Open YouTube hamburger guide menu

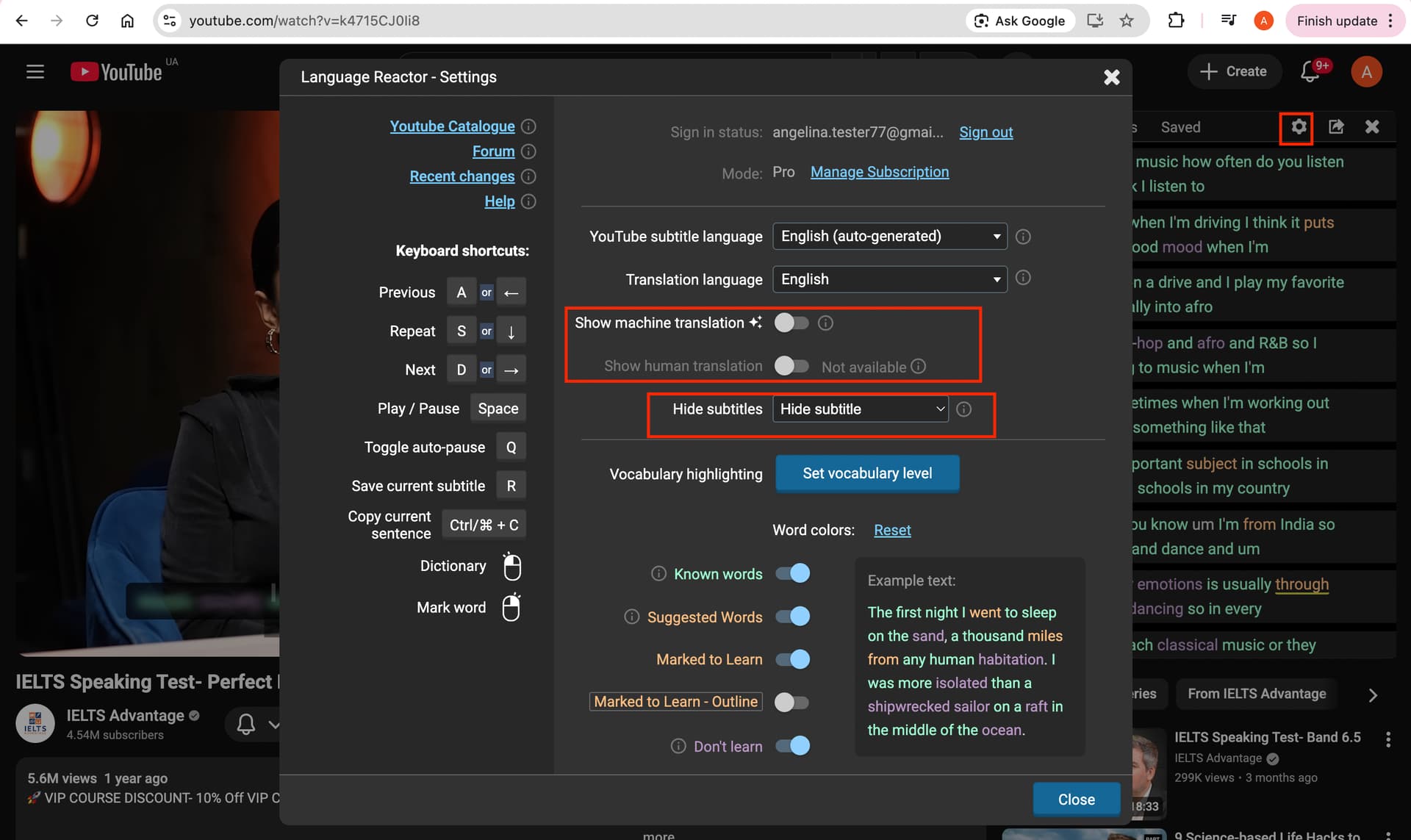pyautogui.click(x=35, y=72)
